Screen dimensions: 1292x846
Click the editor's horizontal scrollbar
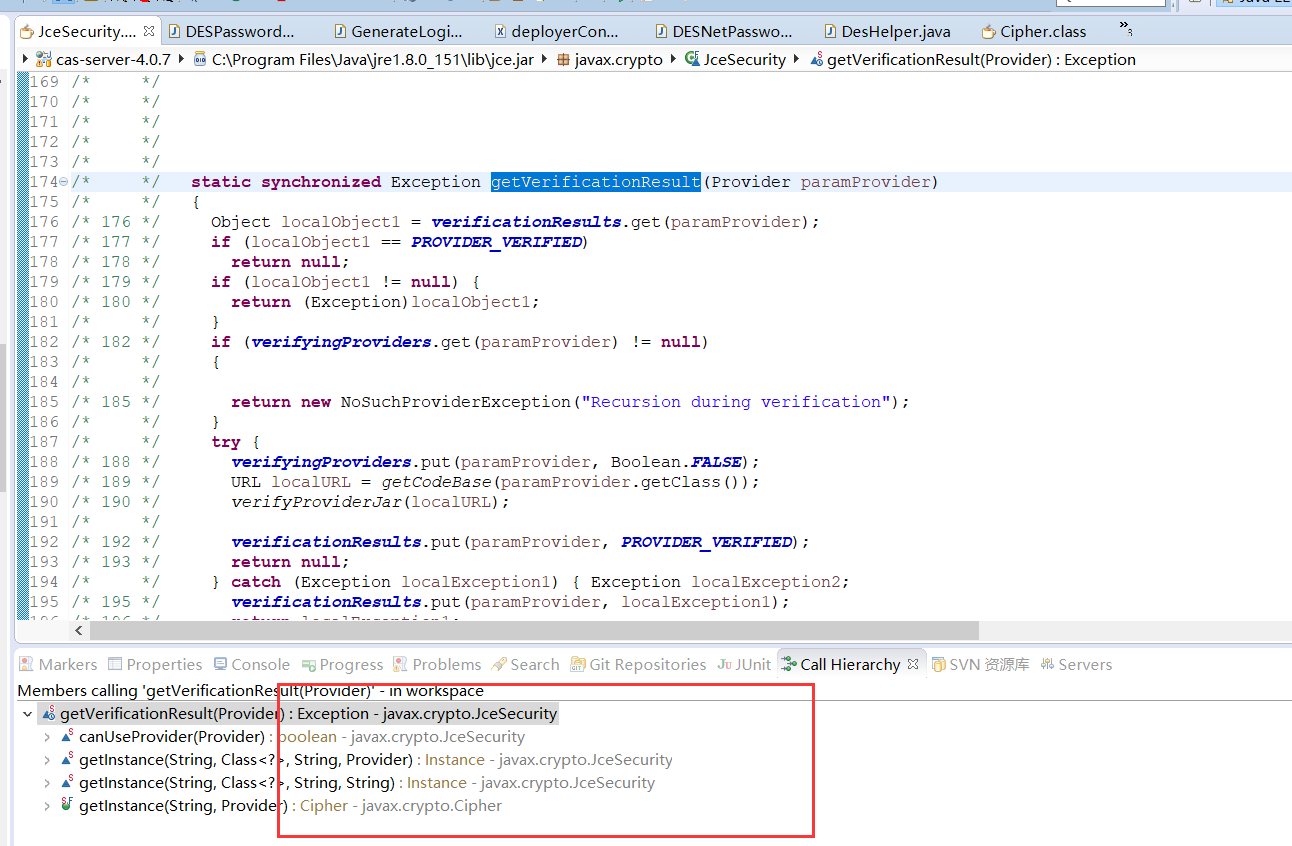(x=500, y=630)
